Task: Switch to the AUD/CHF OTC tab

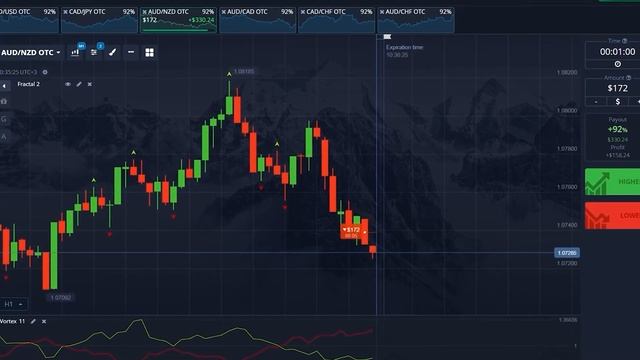Action: coord(416,20)
